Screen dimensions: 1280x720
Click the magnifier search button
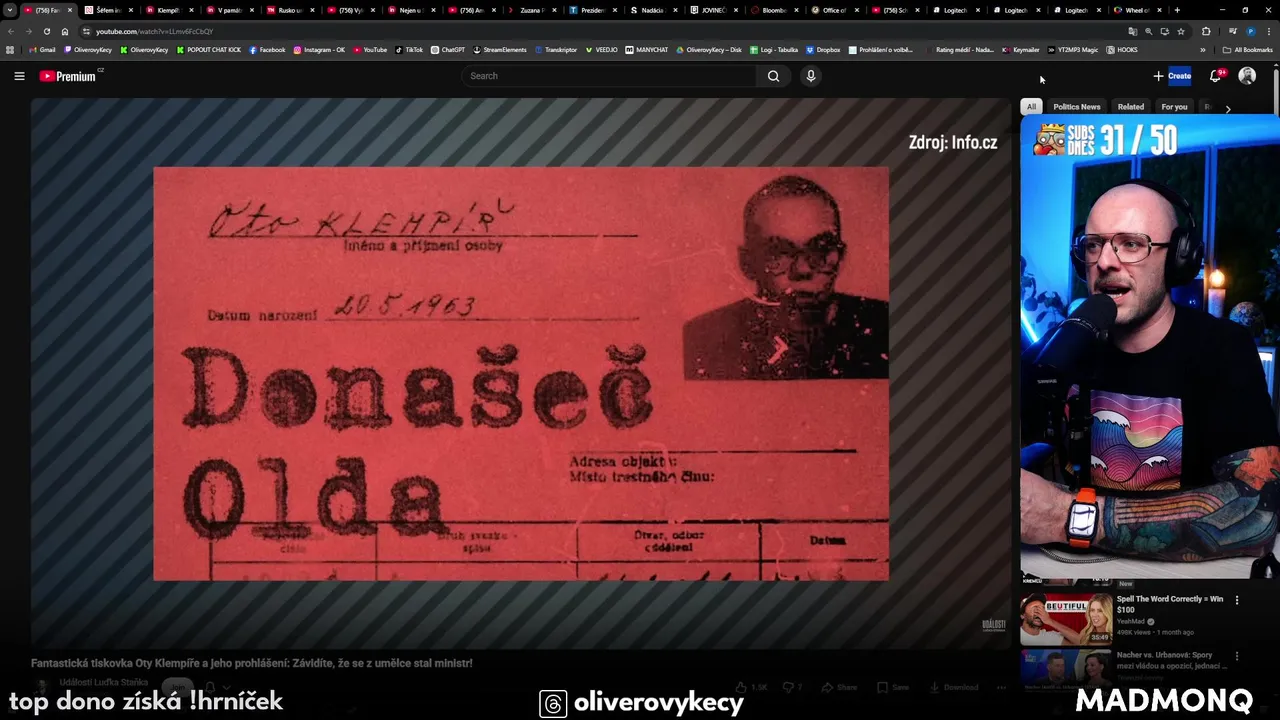coord(773,76)
